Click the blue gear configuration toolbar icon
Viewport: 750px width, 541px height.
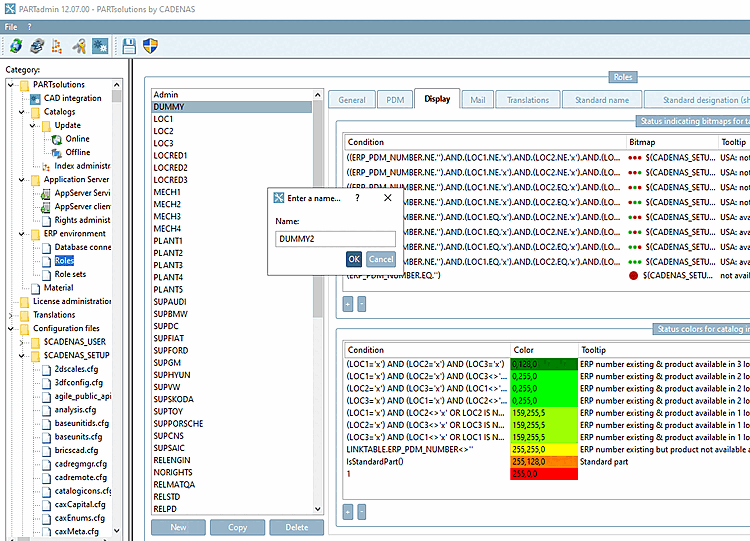(99, 46)
